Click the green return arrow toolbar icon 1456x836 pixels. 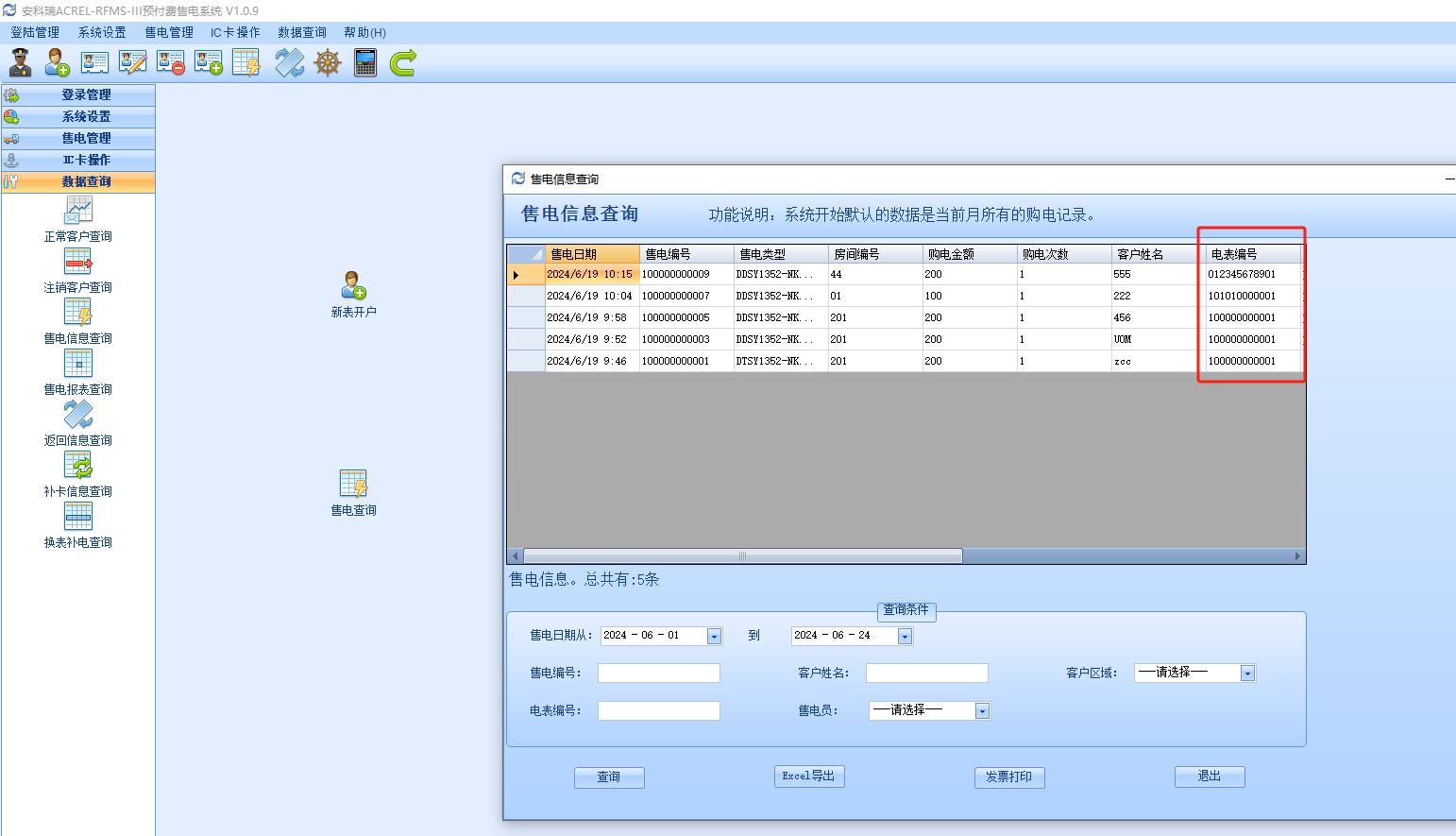403,63
